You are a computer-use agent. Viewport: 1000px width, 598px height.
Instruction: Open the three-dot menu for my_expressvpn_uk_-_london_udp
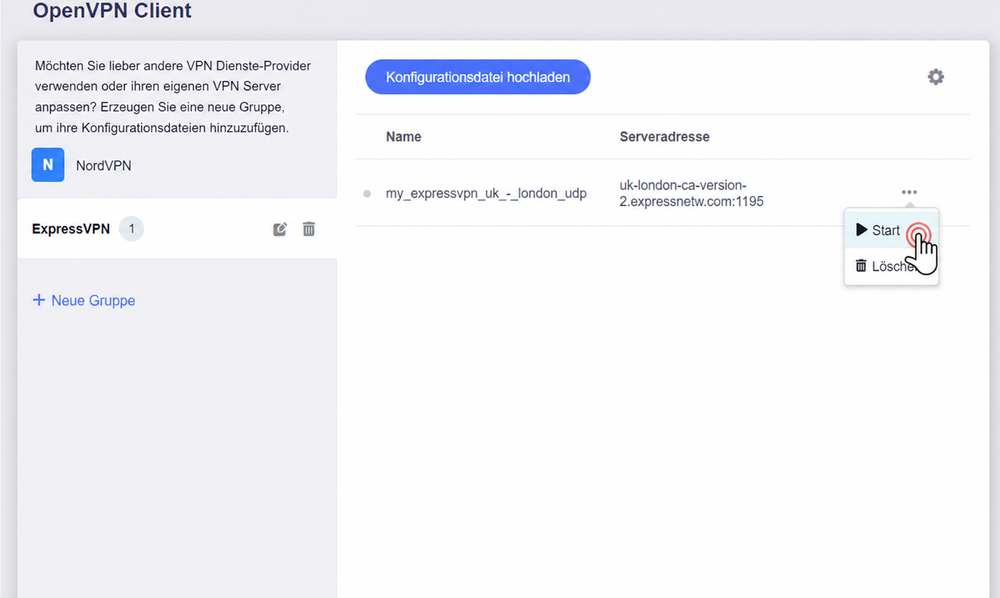click(909, 192)
